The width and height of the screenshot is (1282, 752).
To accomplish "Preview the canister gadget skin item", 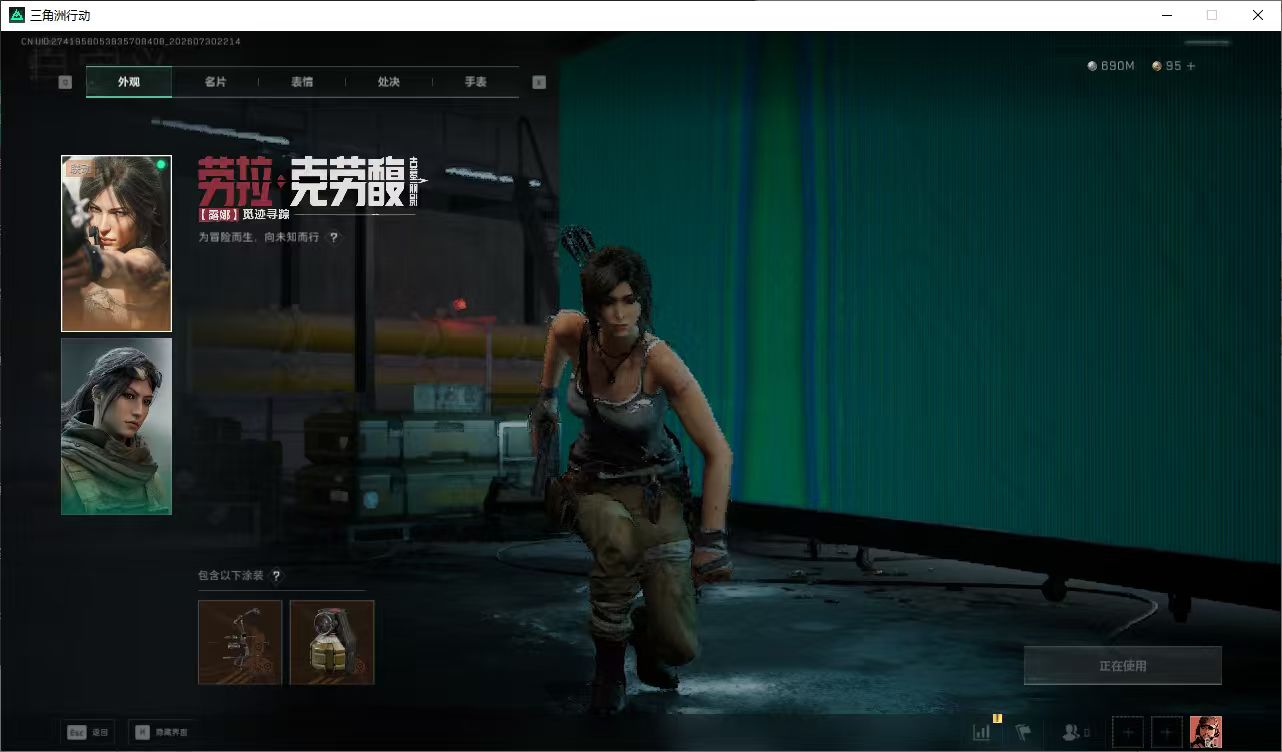I will click(332, 642).
